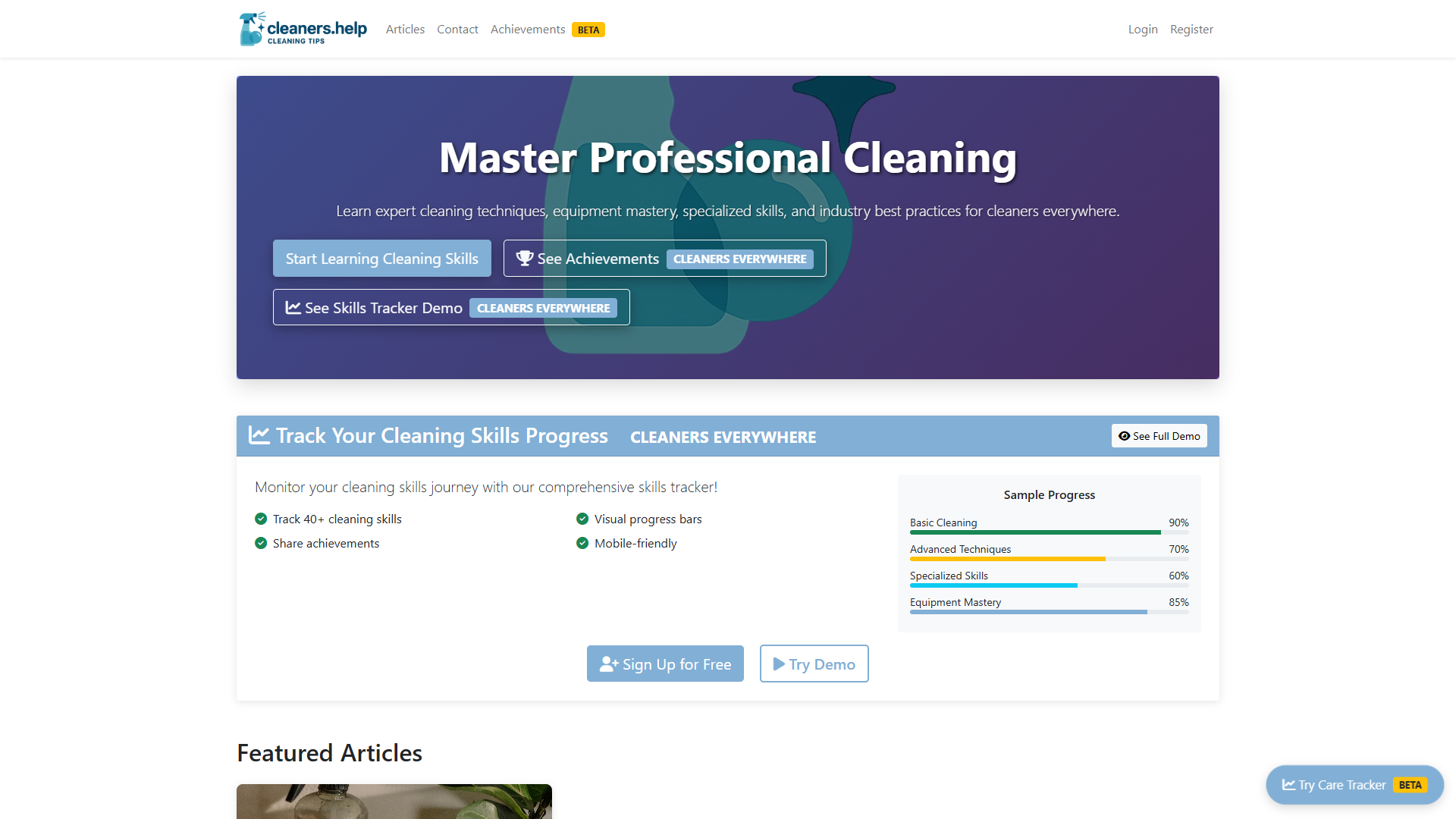This screenshot has width=1456, height=819.
Task: Click the chart icon in Try Care Tracker
Action: 1288,785
